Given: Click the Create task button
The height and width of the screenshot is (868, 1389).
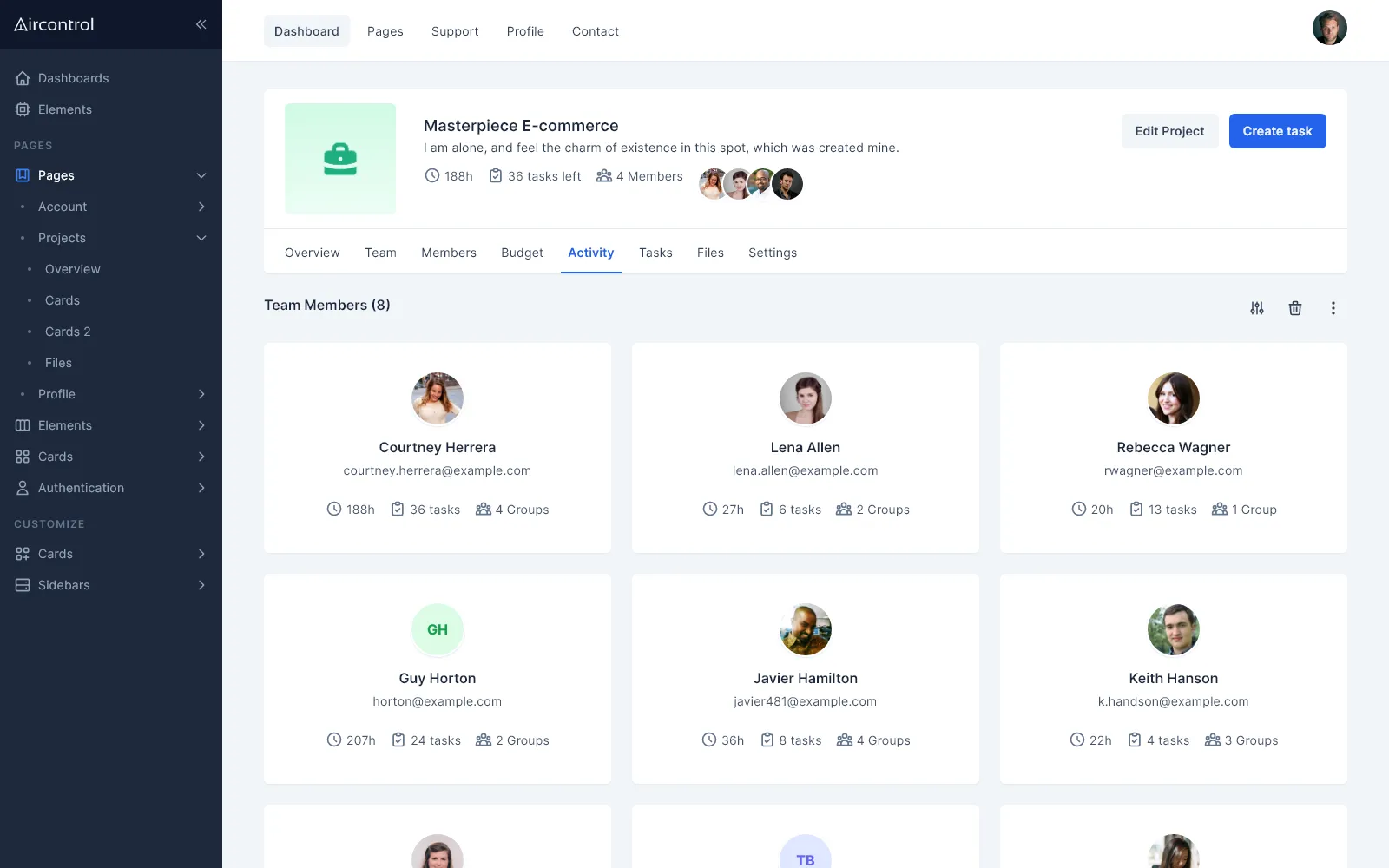Looking at the screenshot, I should 1277,131.
